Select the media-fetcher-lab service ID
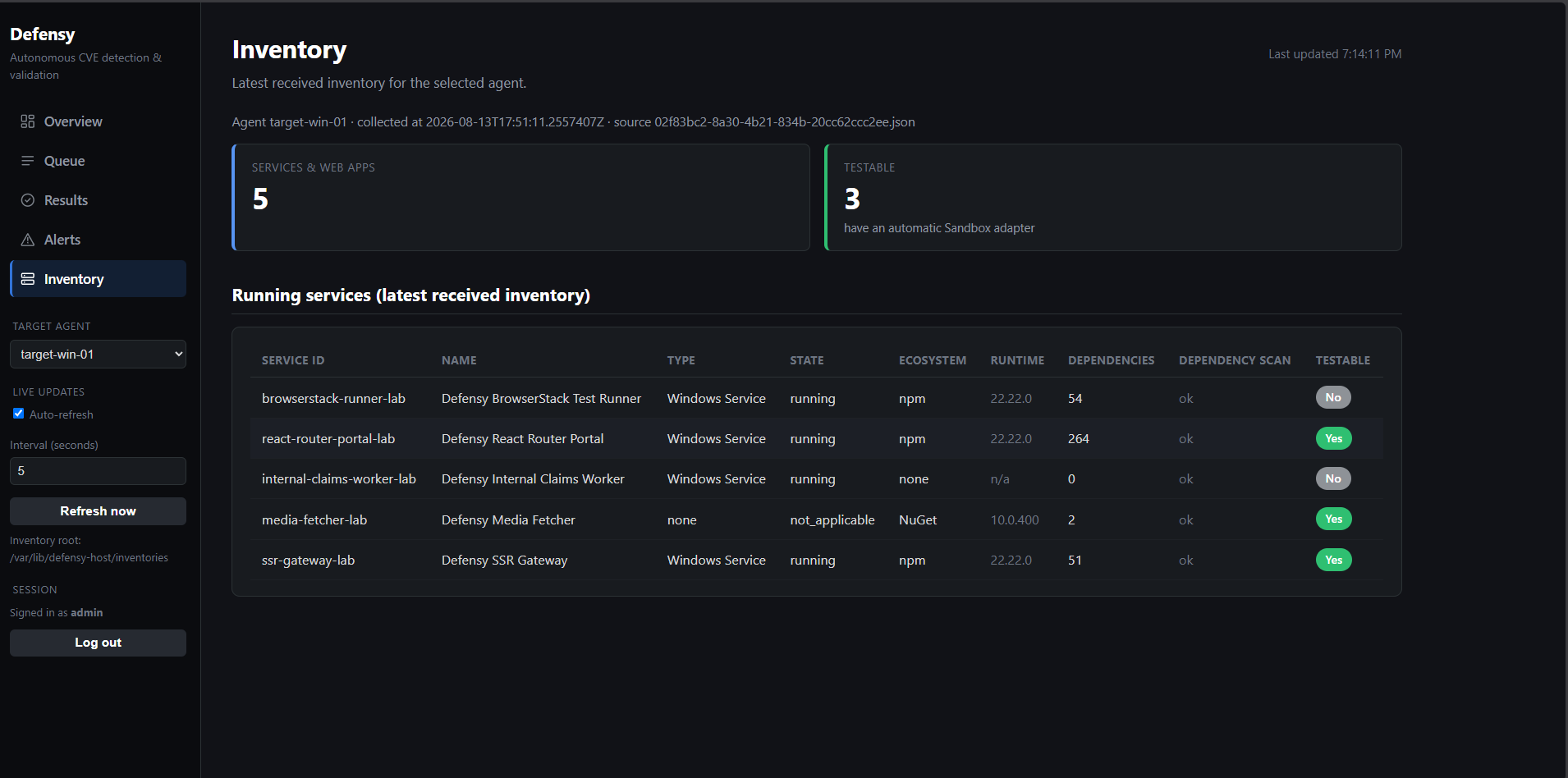This screenshot has height=778, width=1568. tap(314, 520)
